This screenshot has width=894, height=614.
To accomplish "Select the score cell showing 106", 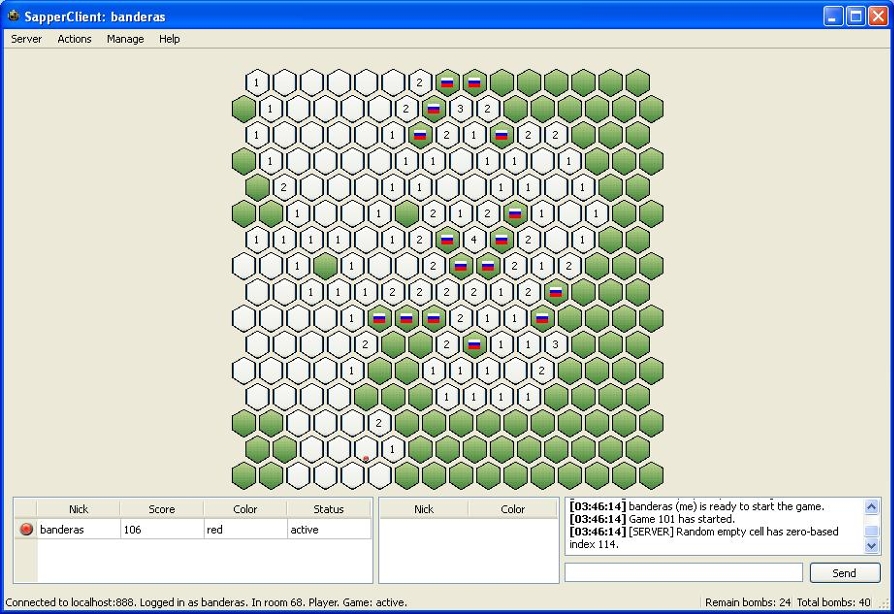I will (161, 529).
